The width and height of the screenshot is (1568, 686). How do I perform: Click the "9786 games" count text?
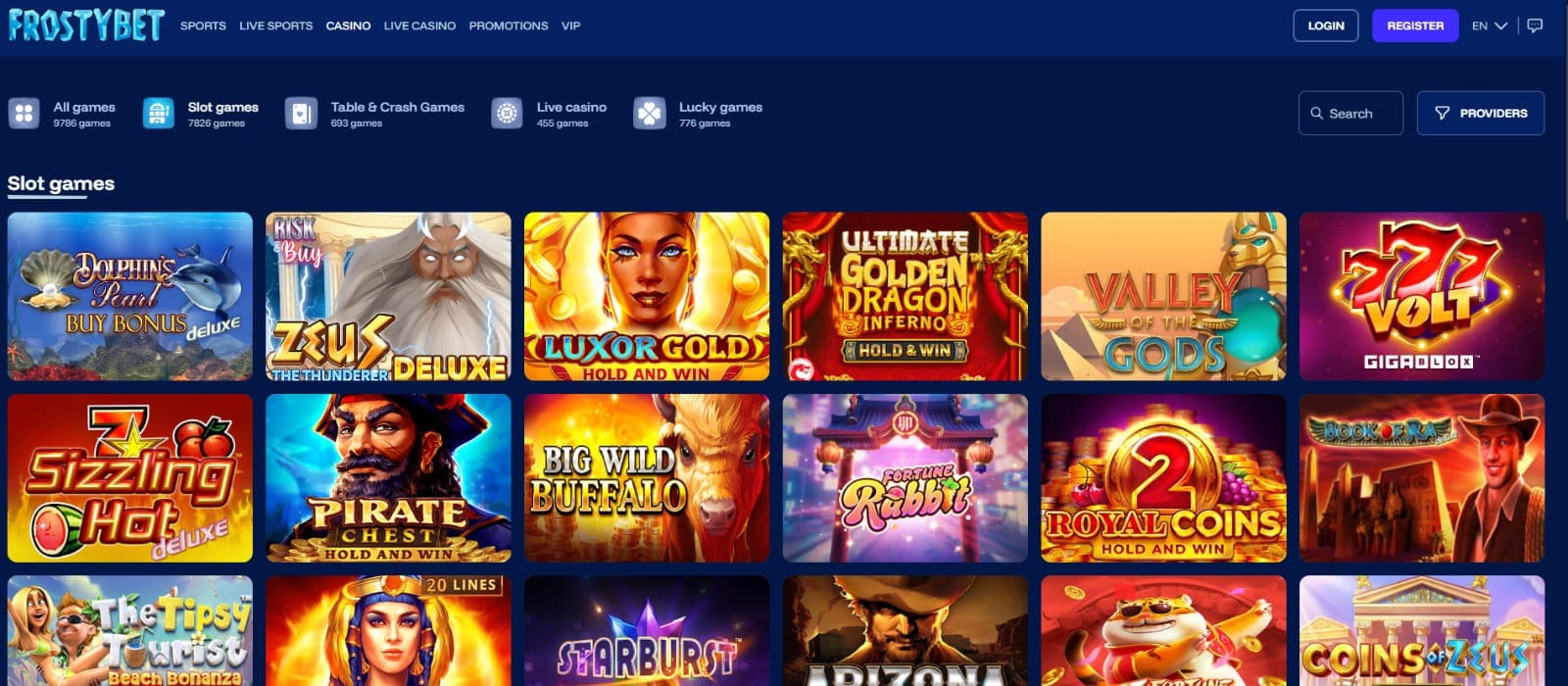[x=81, y=123]
